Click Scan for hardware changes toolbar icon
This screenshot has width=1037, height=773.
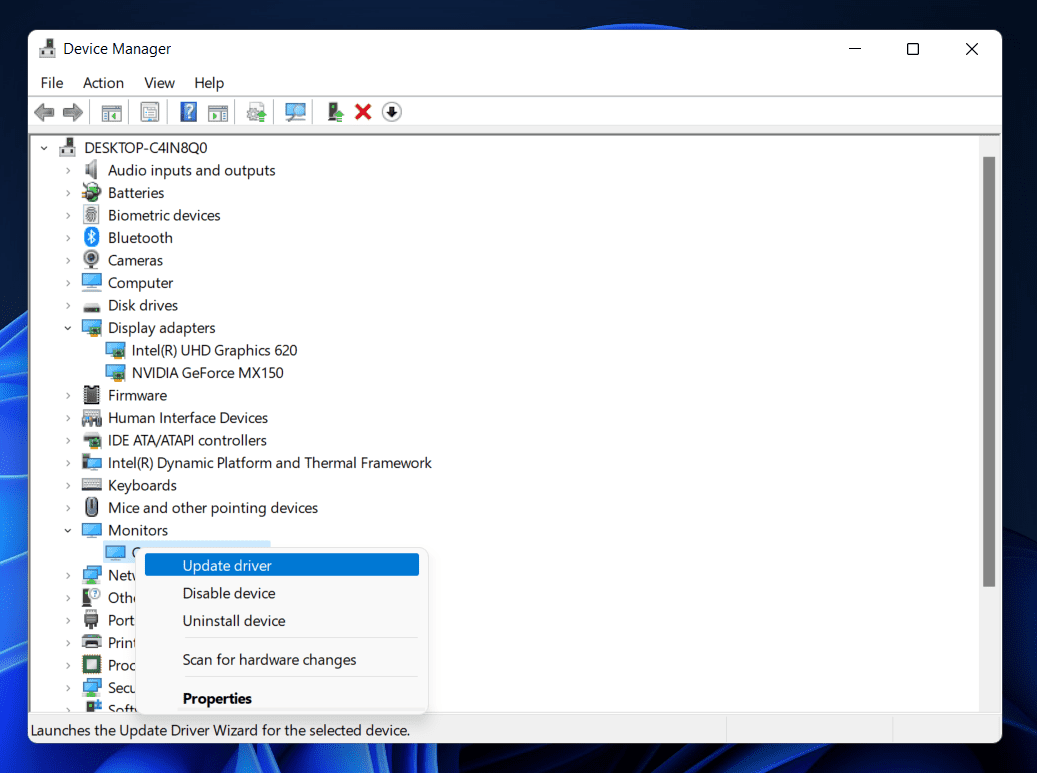(x=295, y=112)
